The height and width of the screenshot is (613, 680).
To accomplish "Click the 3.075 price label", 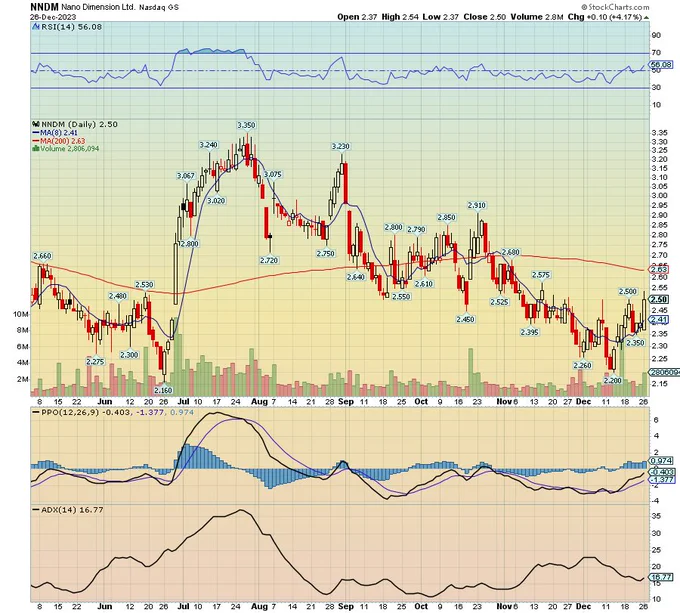I will coord(273,174).
